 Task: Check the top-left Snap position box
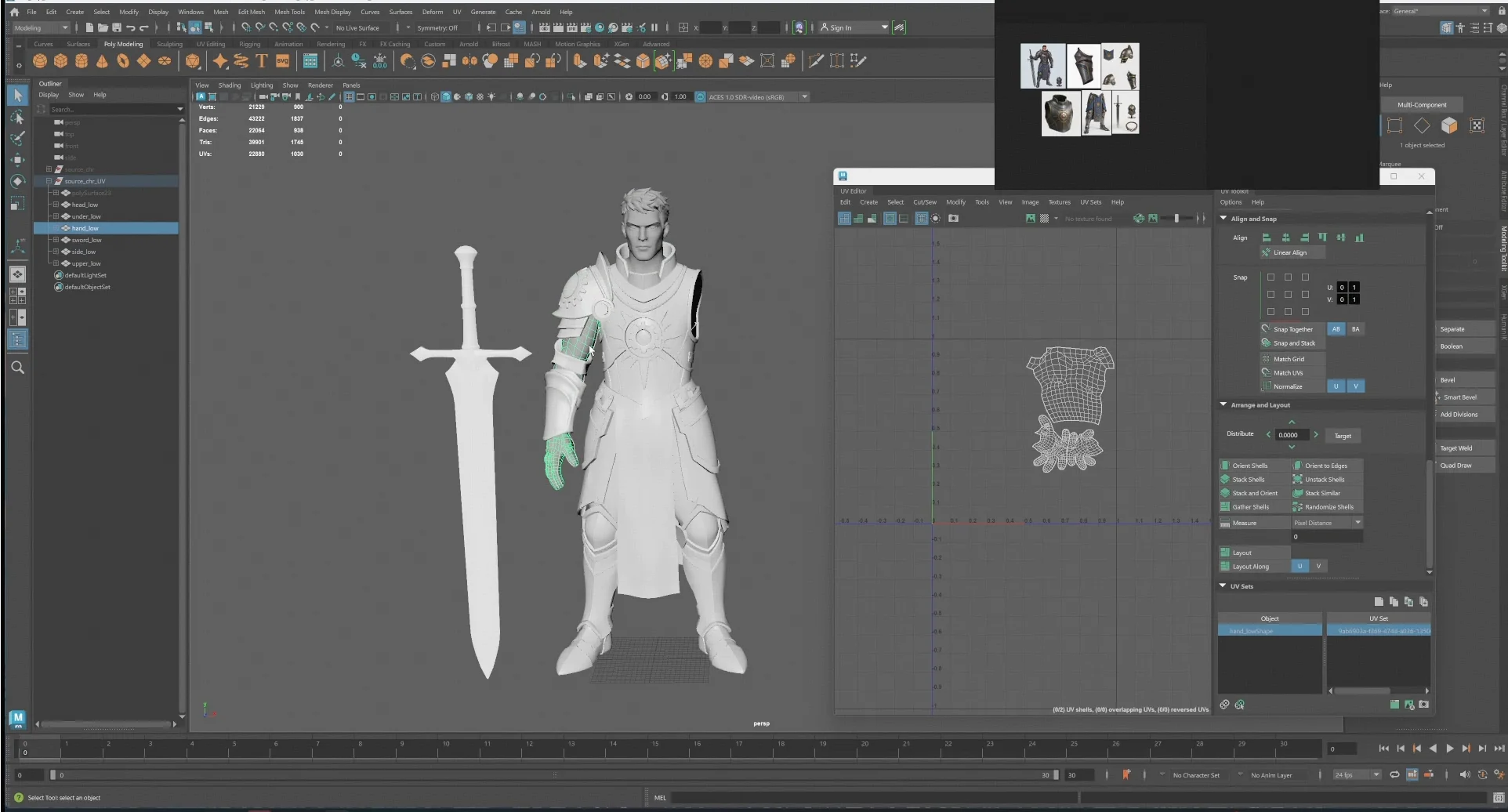[x=1271, y=277]
